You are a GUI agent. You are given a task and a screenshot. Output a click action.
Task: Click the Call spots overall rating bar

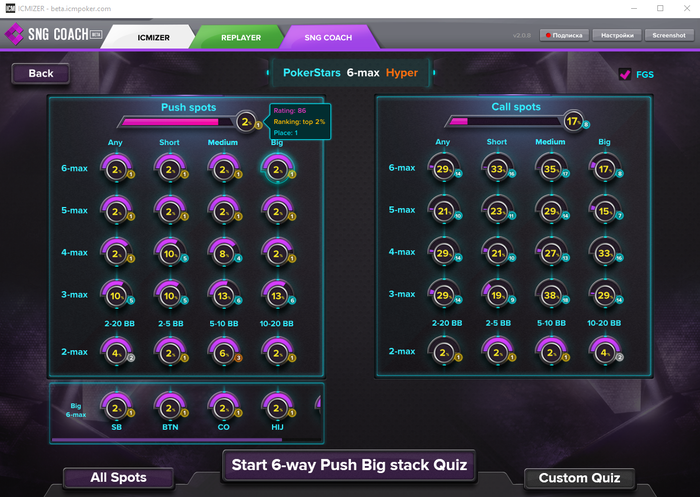pos(504,121)
